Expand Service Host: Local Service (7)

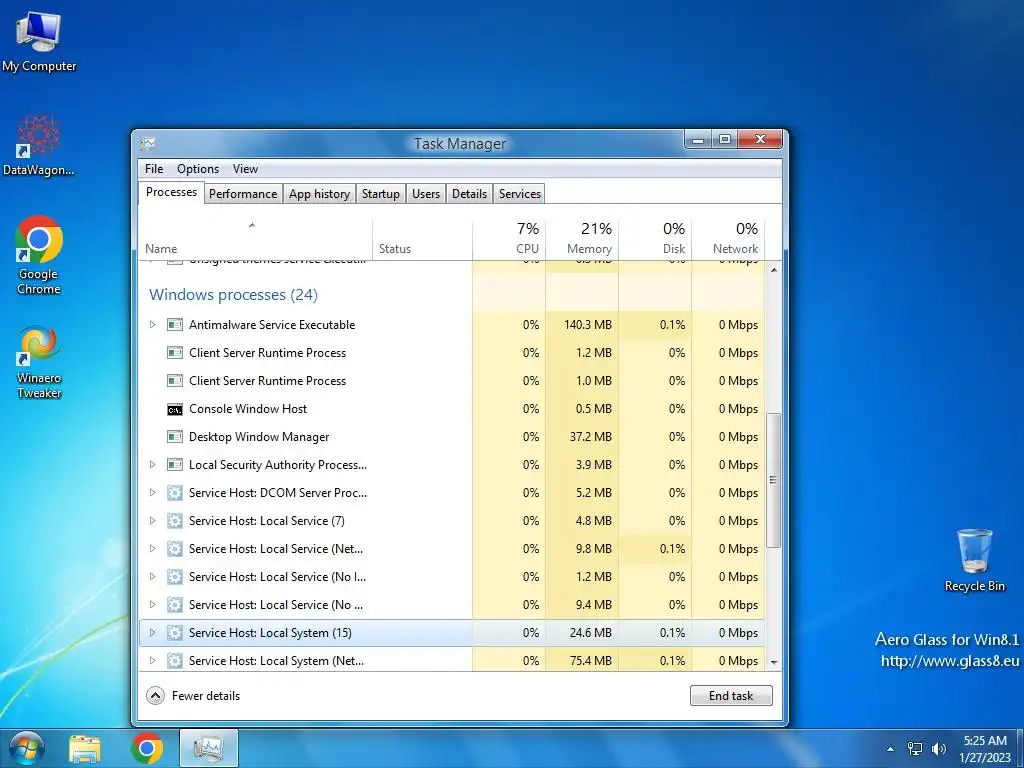(152, 521)
